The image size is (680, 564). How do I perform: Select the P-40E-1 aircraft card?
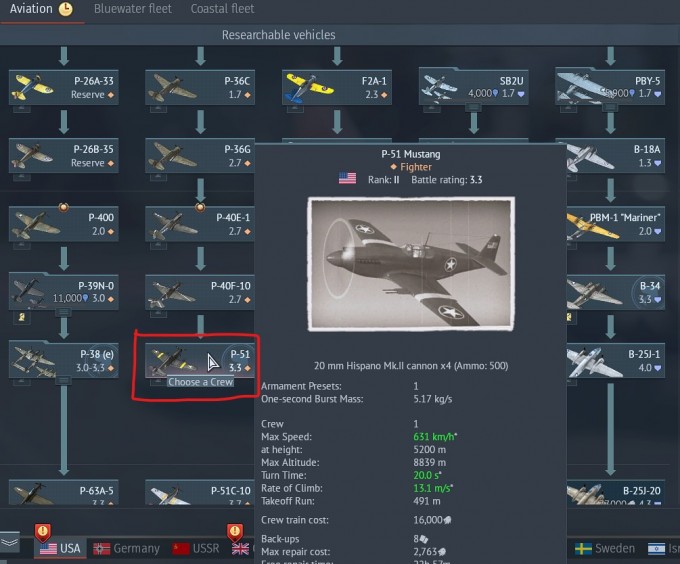[200, 224]
